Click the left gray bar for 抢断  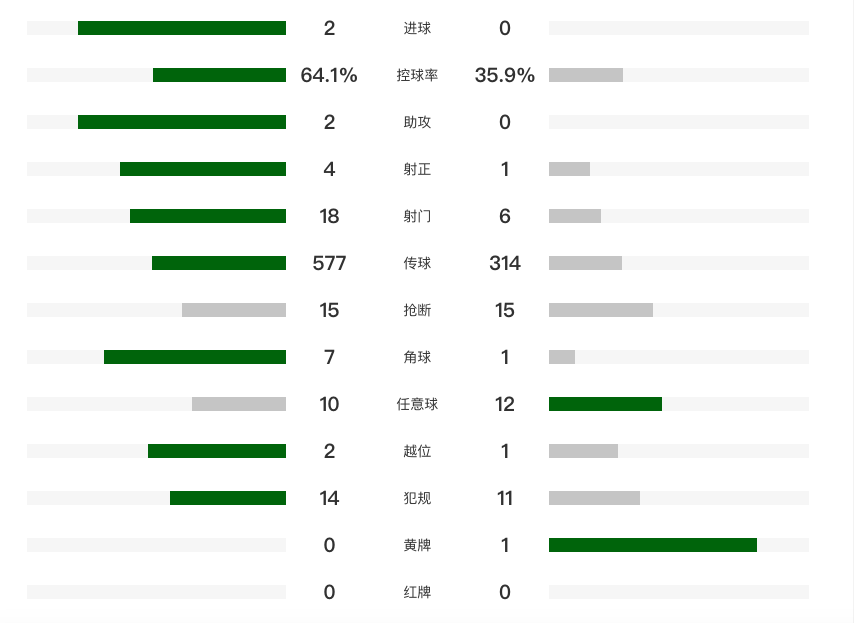point(234,310)
